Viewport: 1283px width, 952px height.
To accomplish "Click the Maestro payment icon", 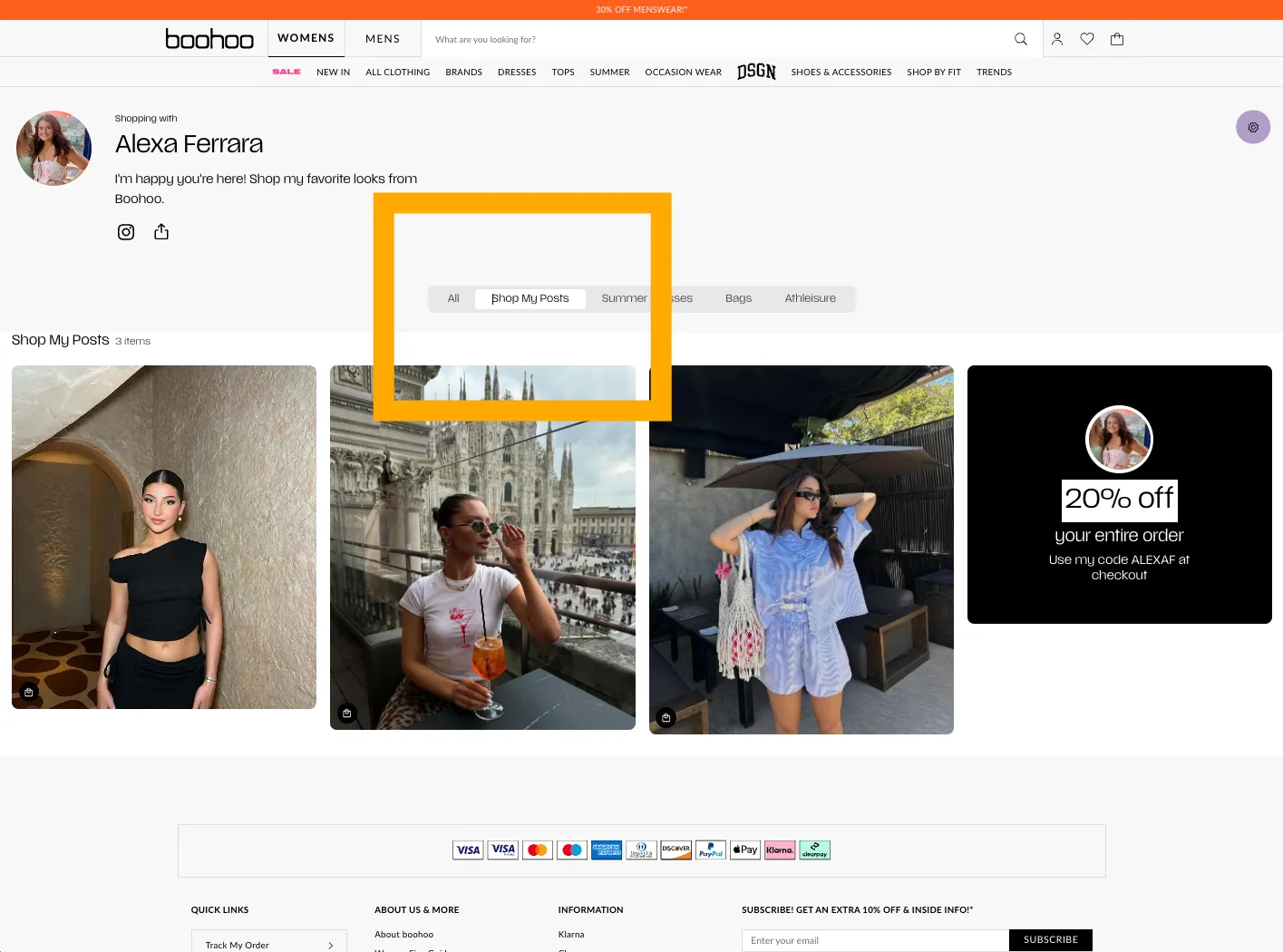I will [572, 850].
